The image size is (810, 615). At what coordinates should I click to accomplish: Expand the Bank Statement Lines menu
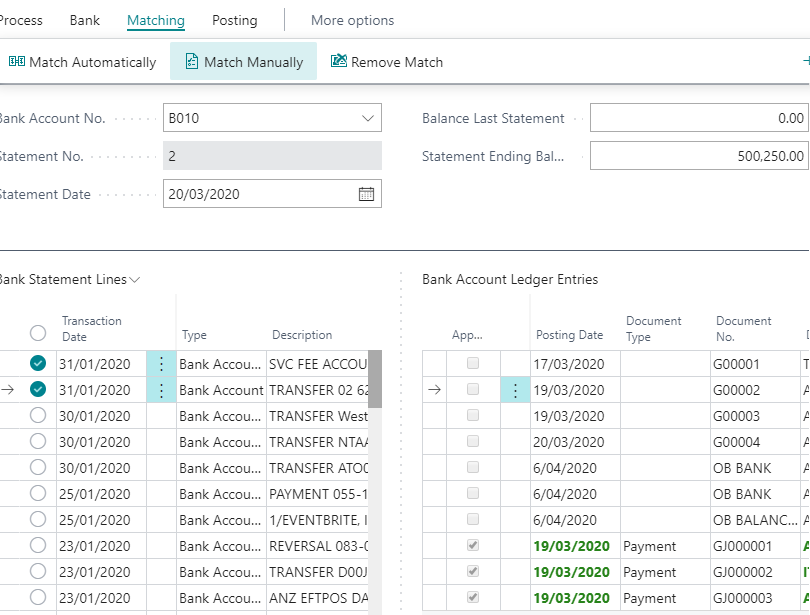[x=135, y=280]
